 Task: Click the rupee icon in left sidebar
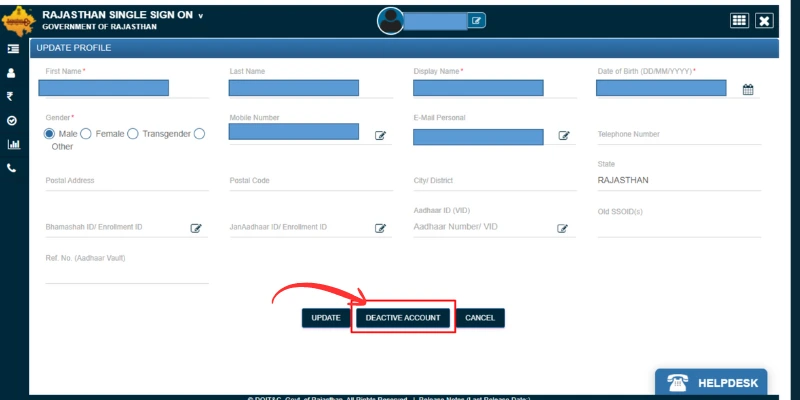[x=12, y=96]
